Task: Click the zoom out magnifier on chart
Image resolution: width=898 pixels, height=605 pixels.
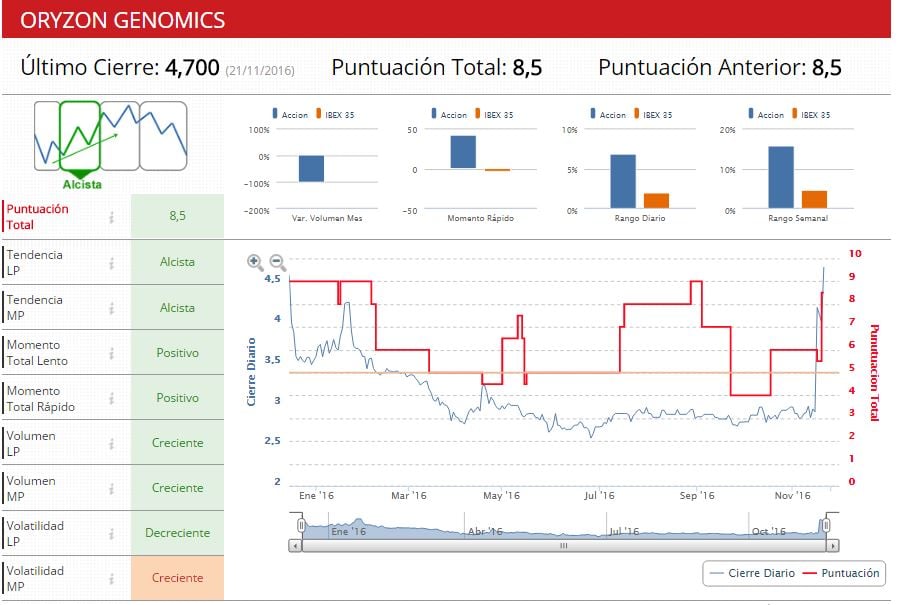Action: [x=278, y=263]
